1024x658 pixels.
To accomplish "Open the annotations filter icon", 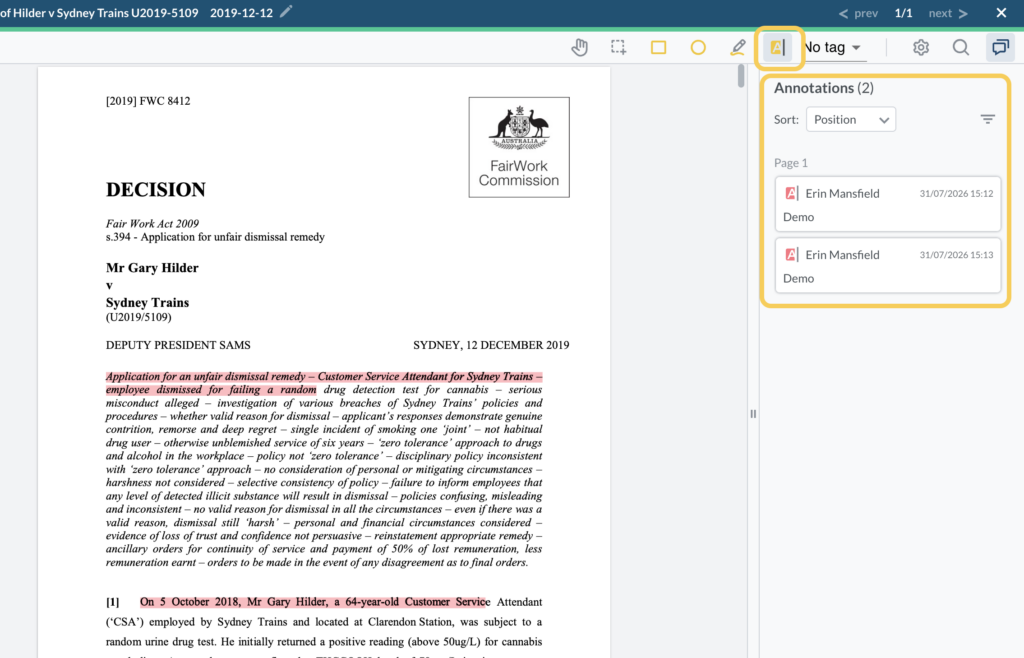I will click(987, 119).
